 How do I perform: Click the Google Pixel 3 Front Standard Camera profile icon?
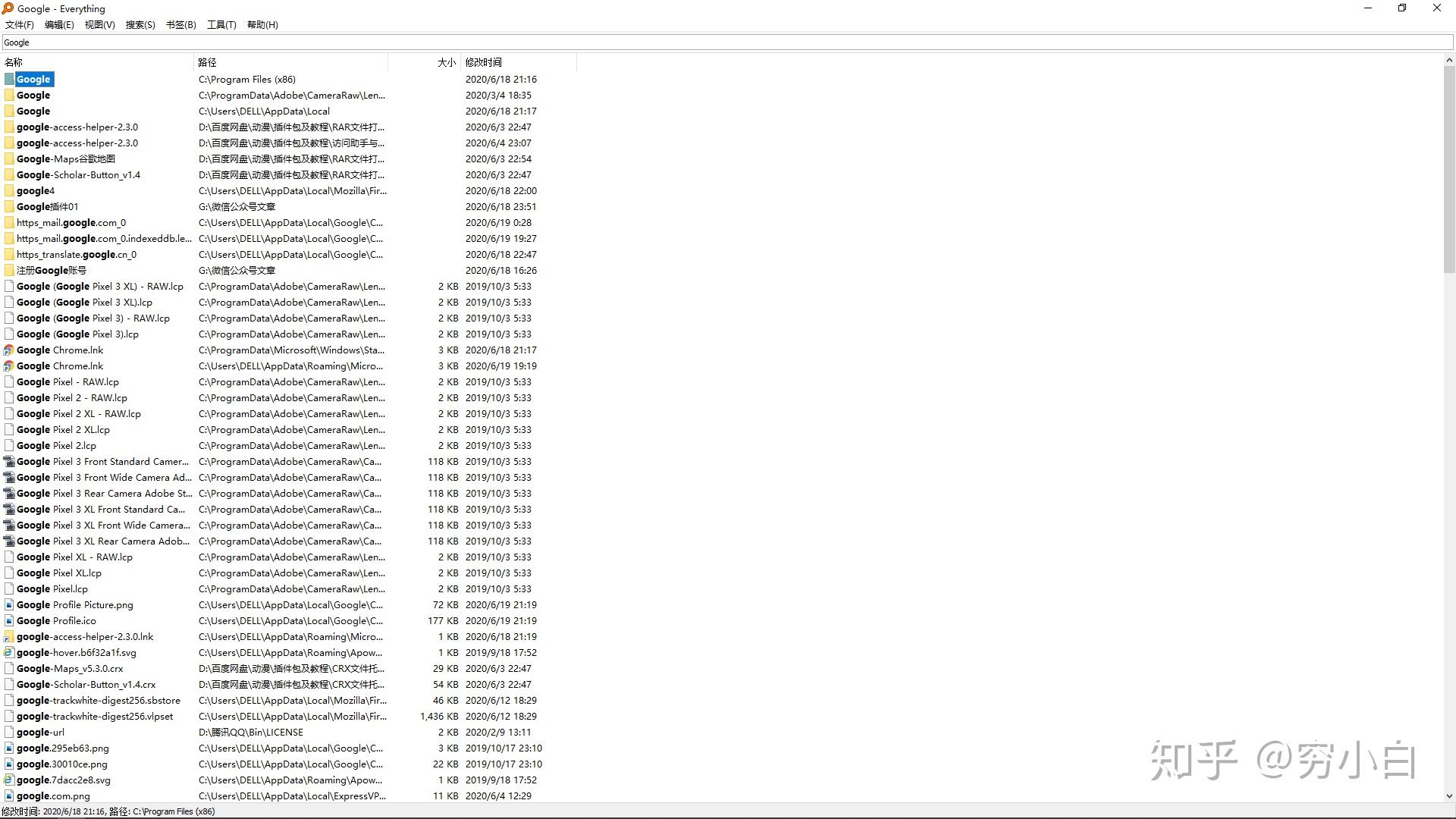click(x=9, y=462)
